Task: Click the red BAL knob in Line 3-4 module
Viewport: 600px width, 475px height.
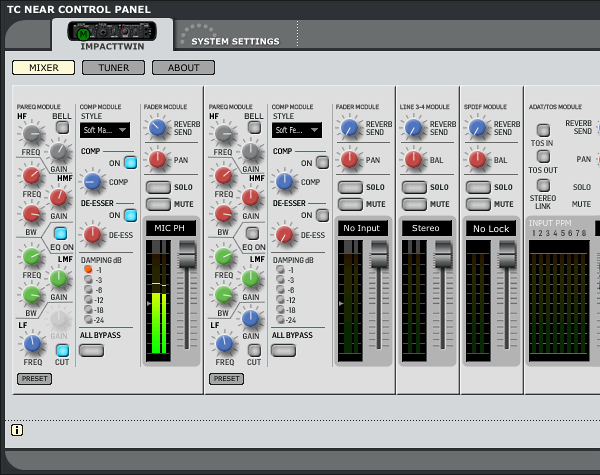Action: click(413, 159)
